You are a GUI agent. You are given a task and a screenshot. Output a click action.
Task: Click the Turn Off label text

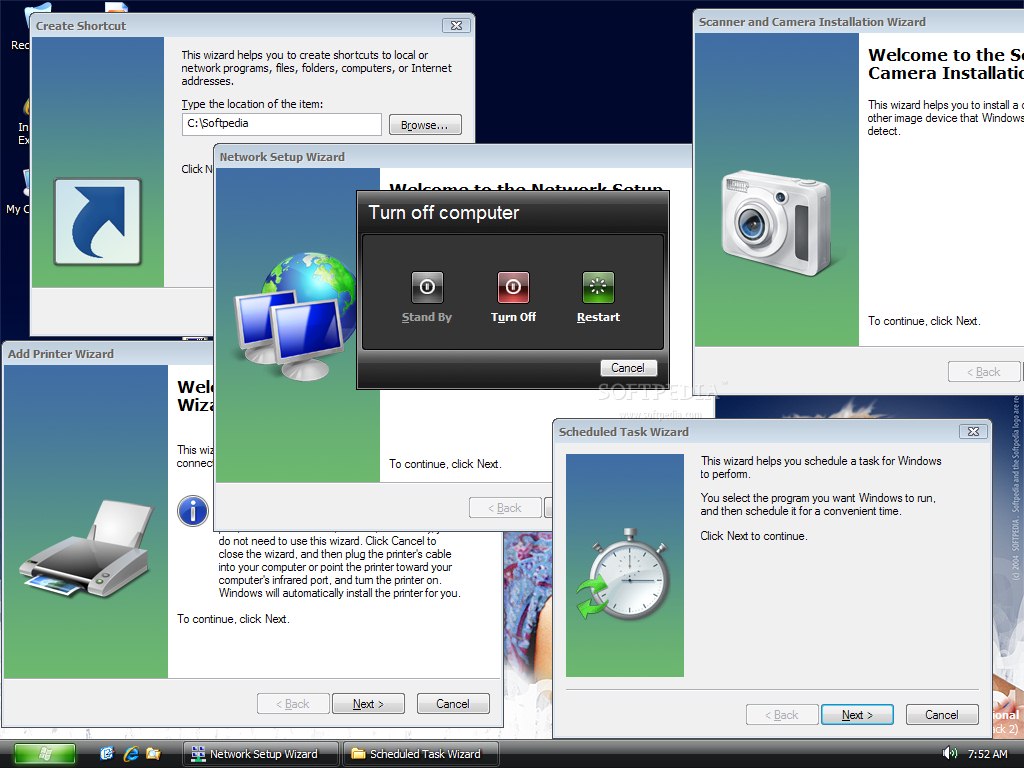(513, 317)
